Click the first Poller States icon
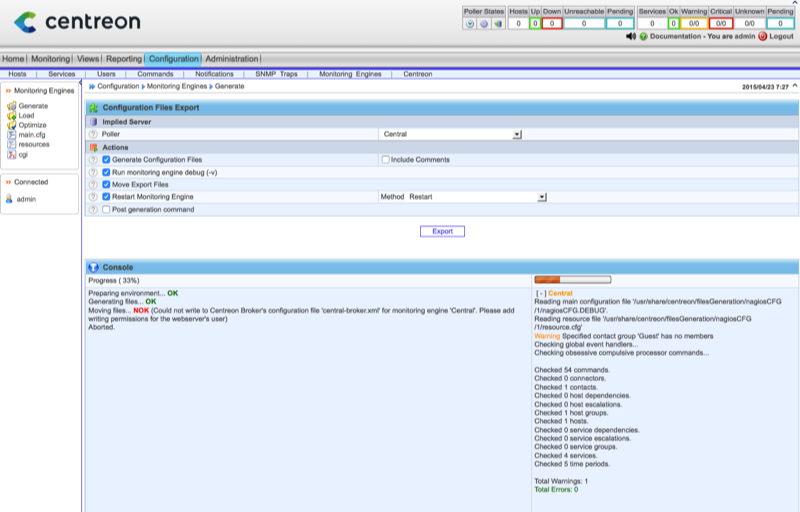The width and height of the screenshot is (800, 512). pos(470,23)
